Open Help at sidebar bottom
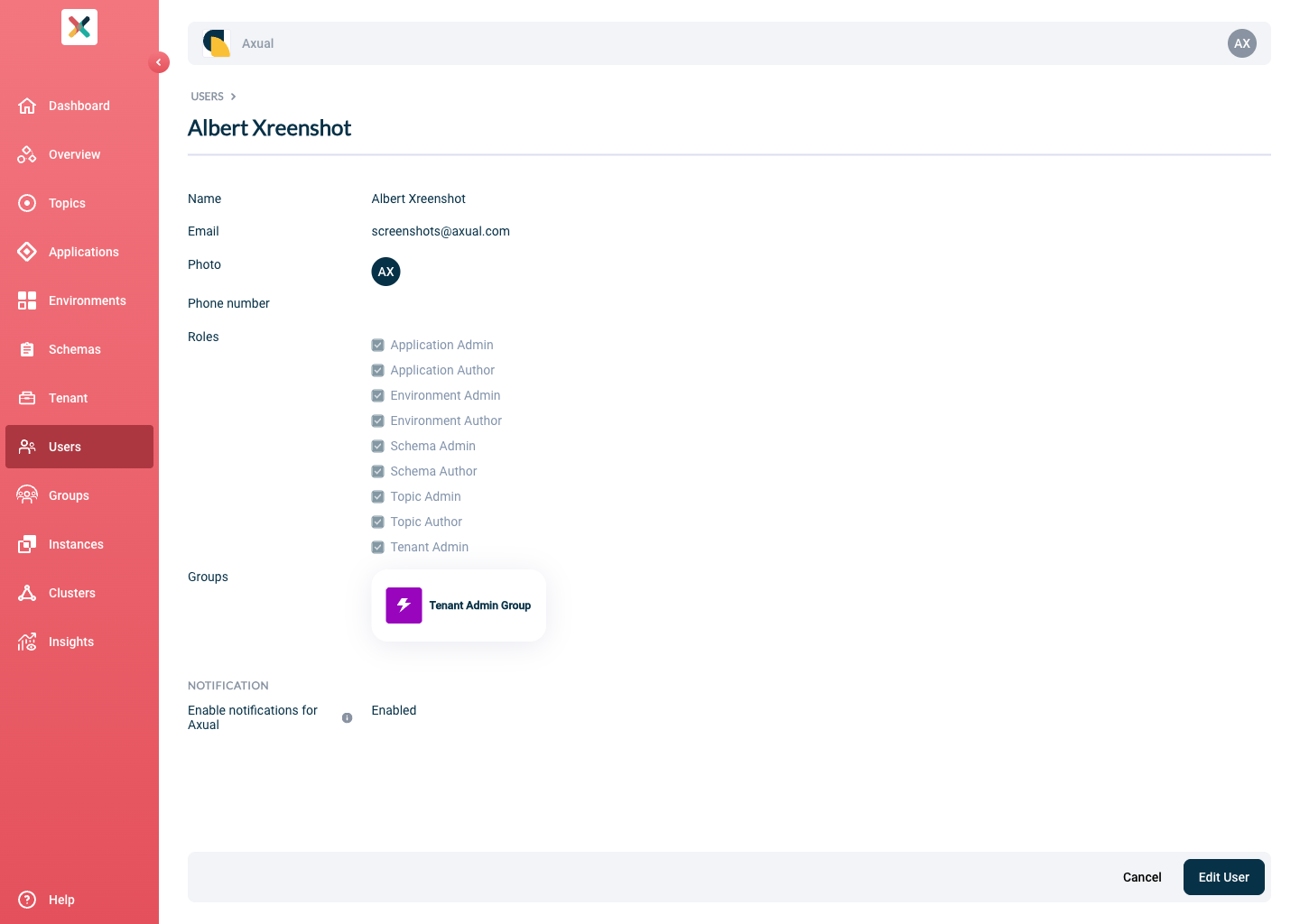 79,900
